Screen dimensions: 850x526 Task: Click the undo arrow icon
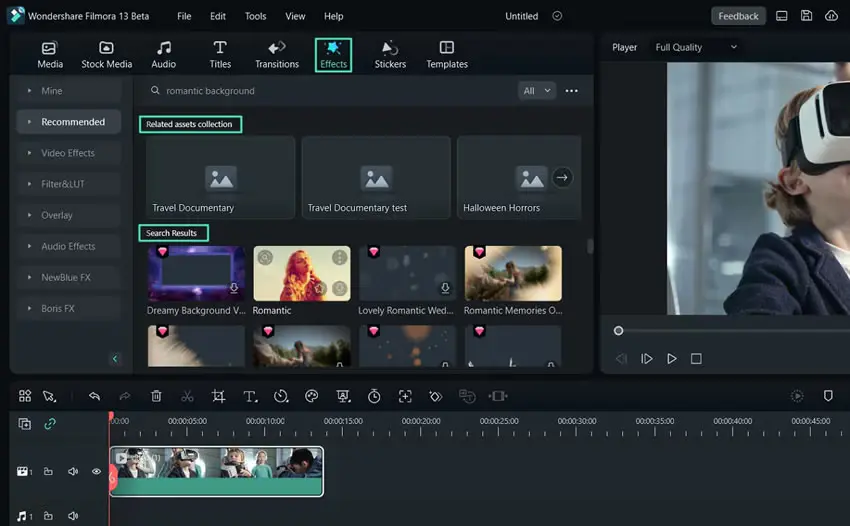coord(94,396)
